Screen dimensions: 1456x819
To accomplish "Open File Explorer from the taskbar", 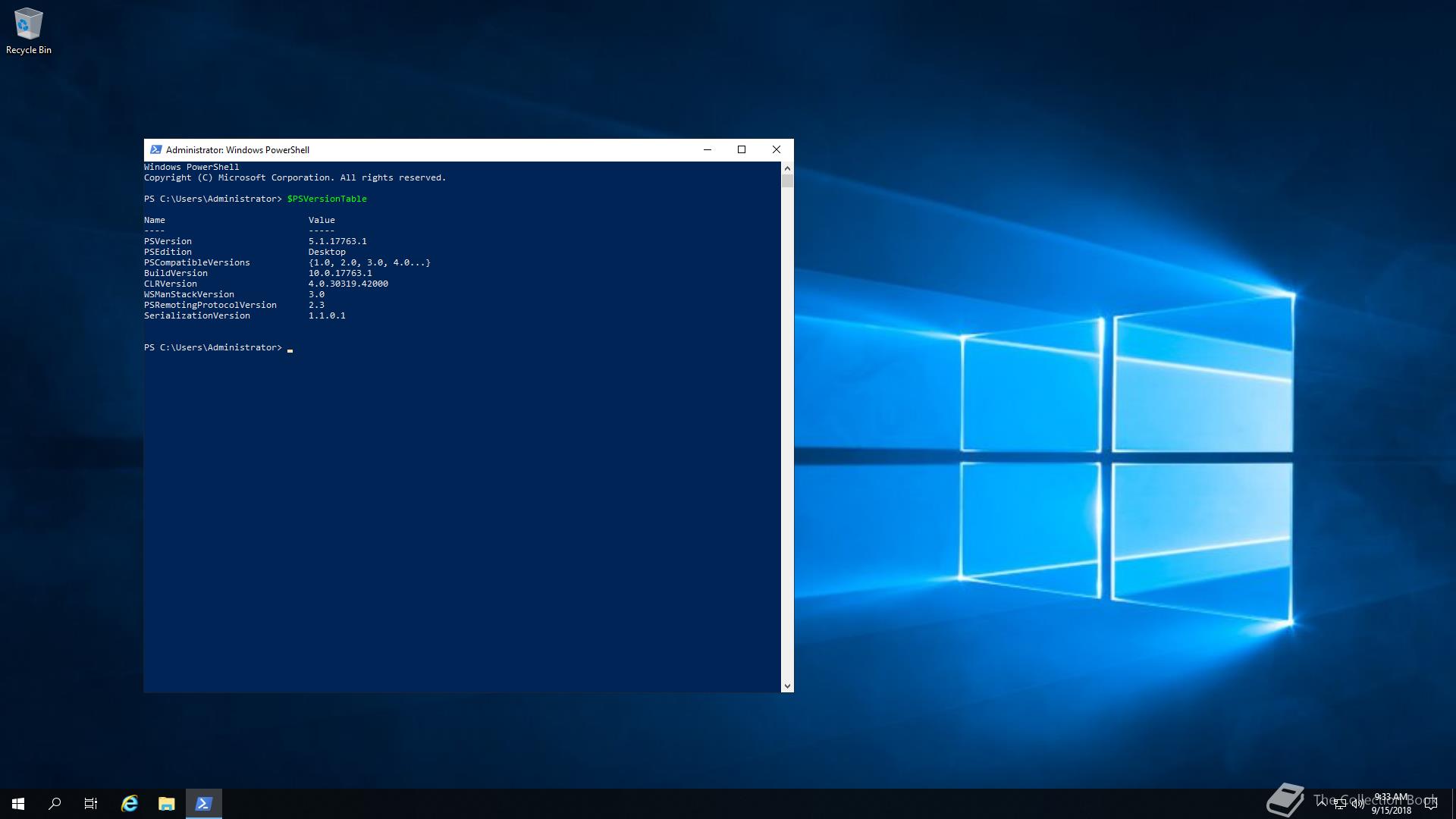I will pos(166,804).
